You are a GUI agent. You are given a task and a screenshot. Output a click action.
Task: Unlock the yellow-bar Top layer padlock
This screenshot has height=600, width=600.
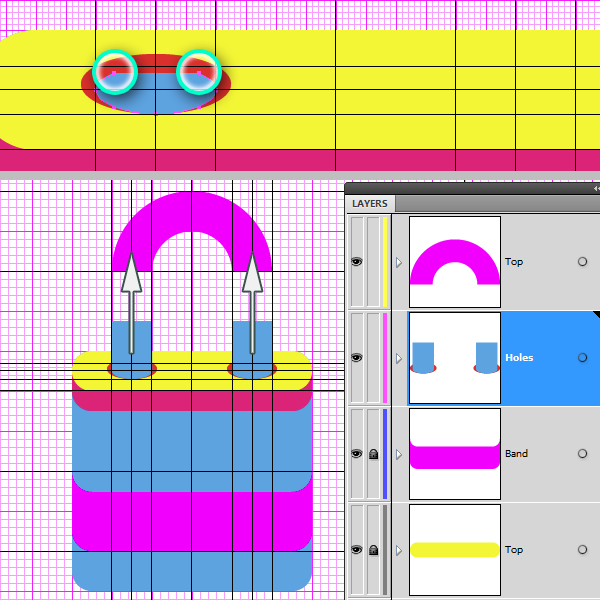373,550
